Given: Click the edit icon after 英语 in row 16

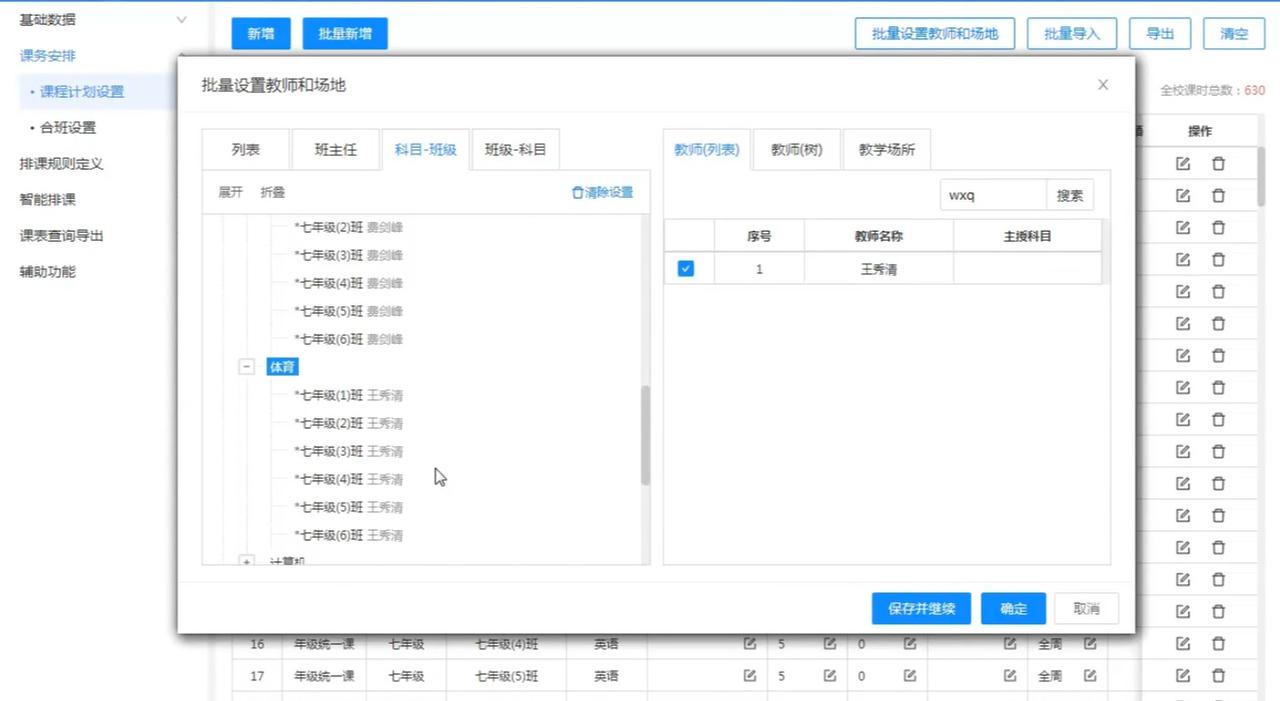Looking at the screenshot, I should (749, 644).
